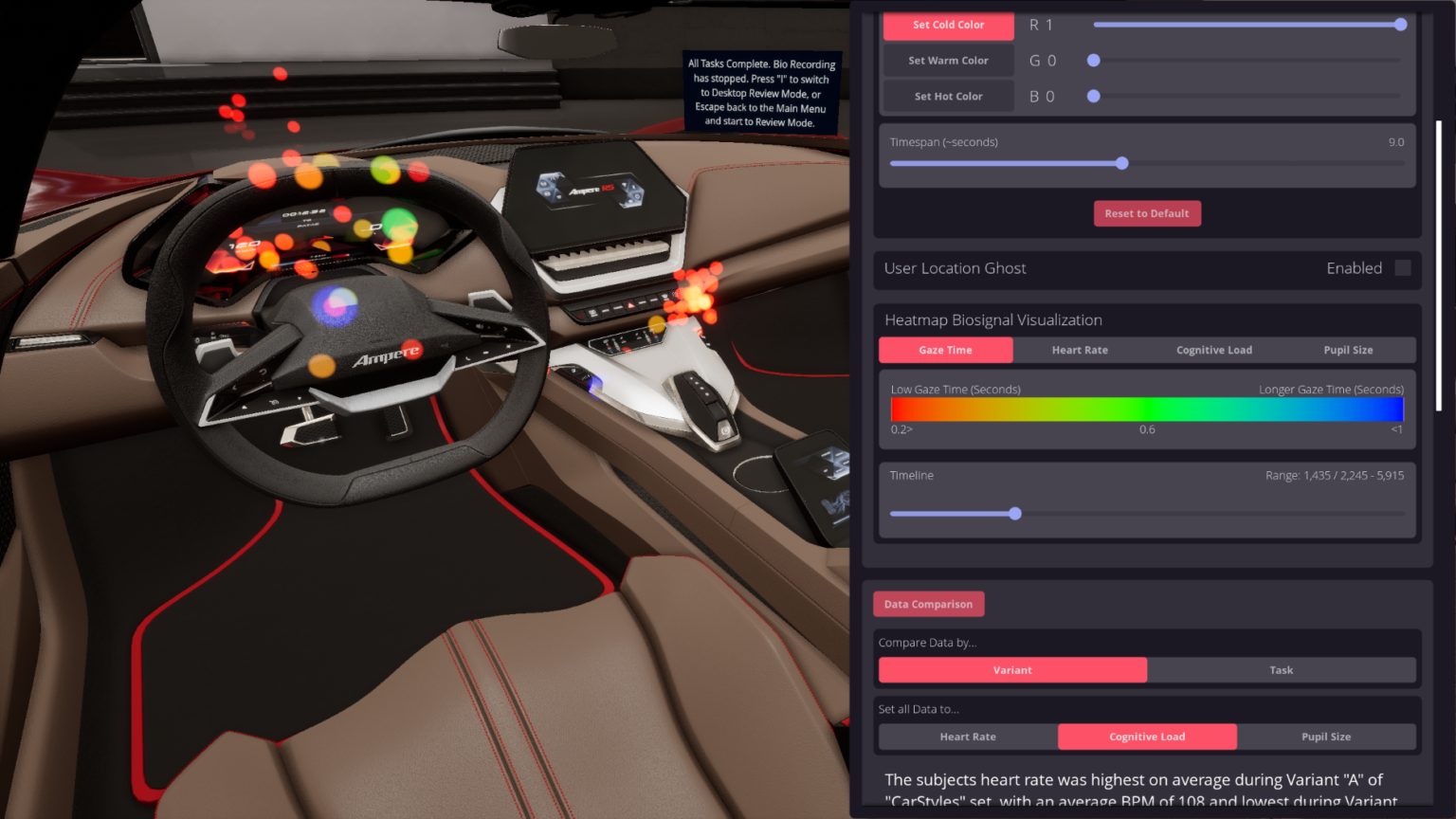
Task: Select the Cognitive Load heatmap tab
Action: [1214, 350]
